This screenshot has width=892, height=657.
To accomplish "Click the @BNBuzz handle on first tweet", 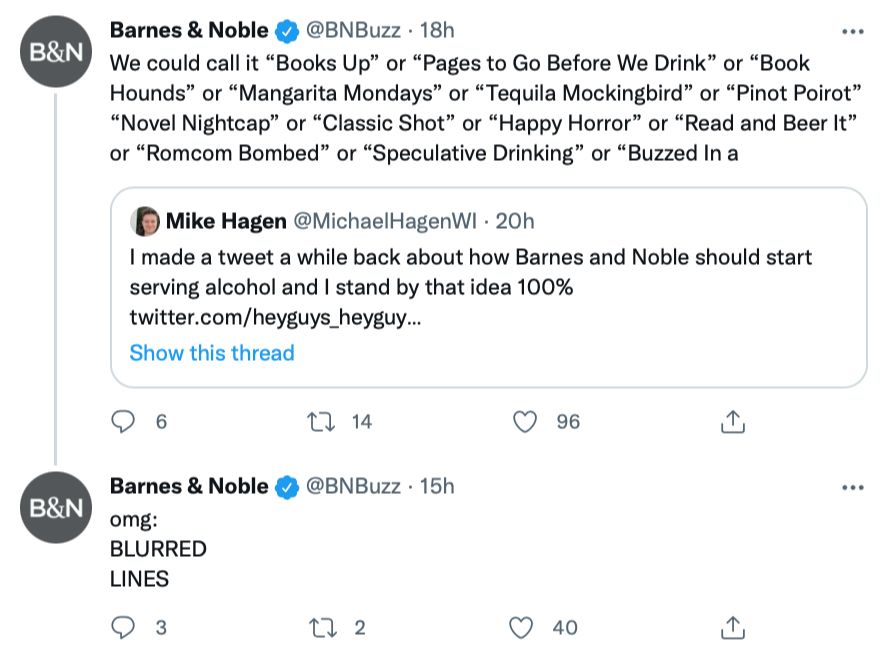I will point(352,30).
